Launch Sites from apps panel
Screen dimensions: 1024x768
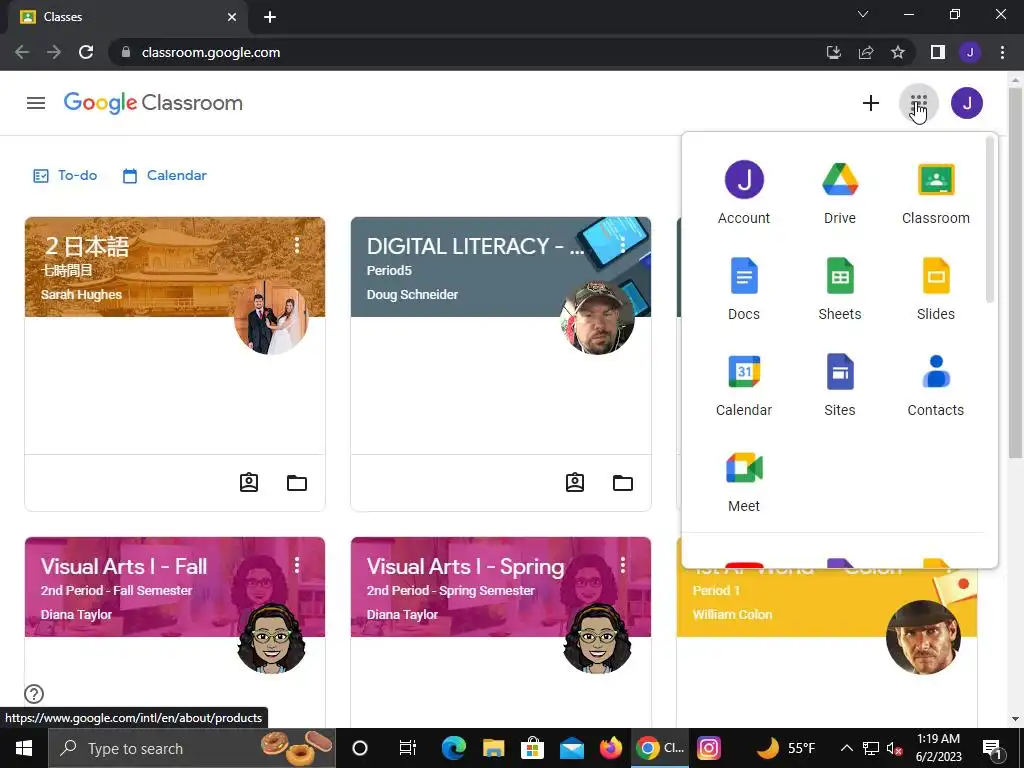840,385
